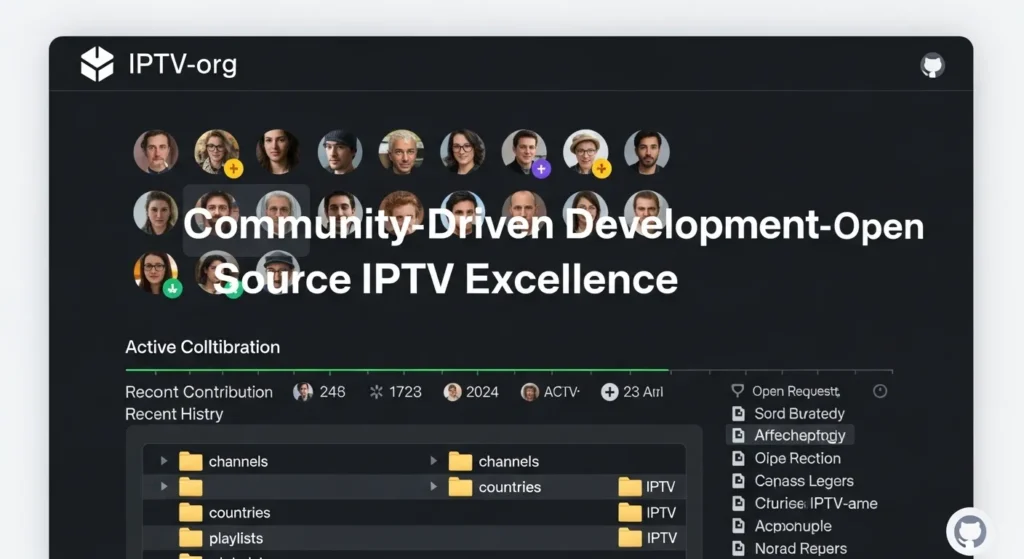Click the Open Requestt heading text

click(796, 391)
